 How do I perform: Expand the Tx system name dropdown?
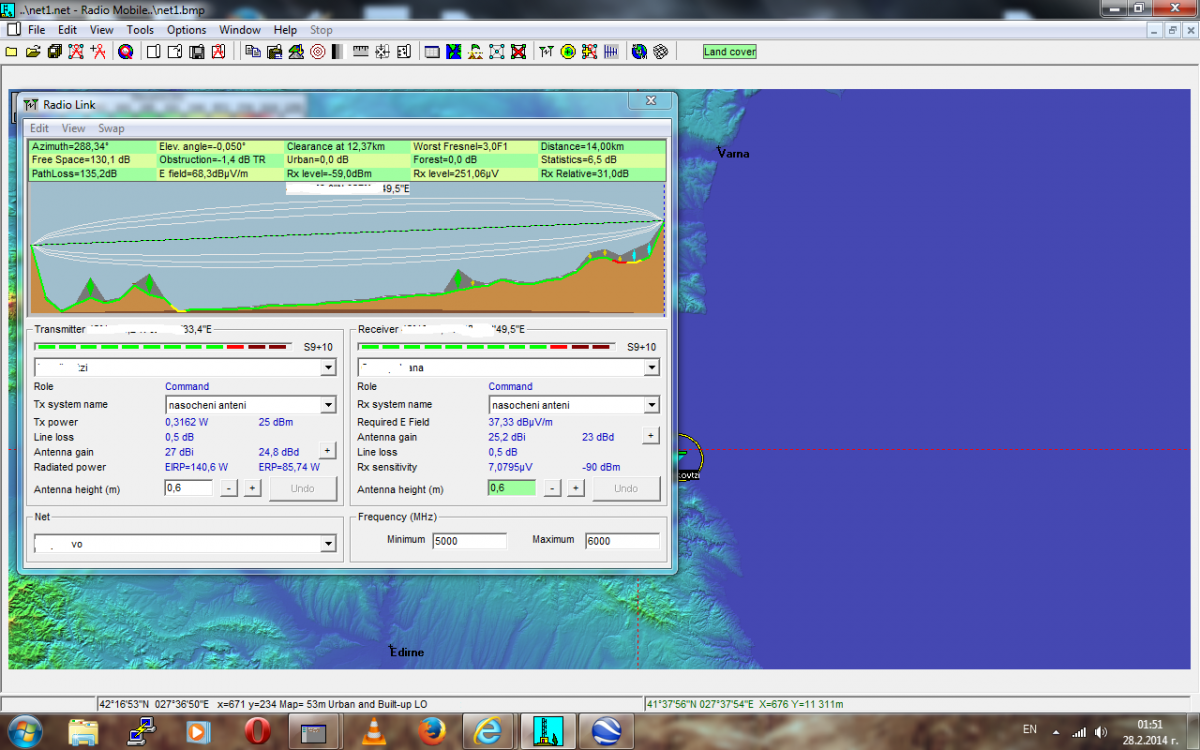tap(328, 405)
